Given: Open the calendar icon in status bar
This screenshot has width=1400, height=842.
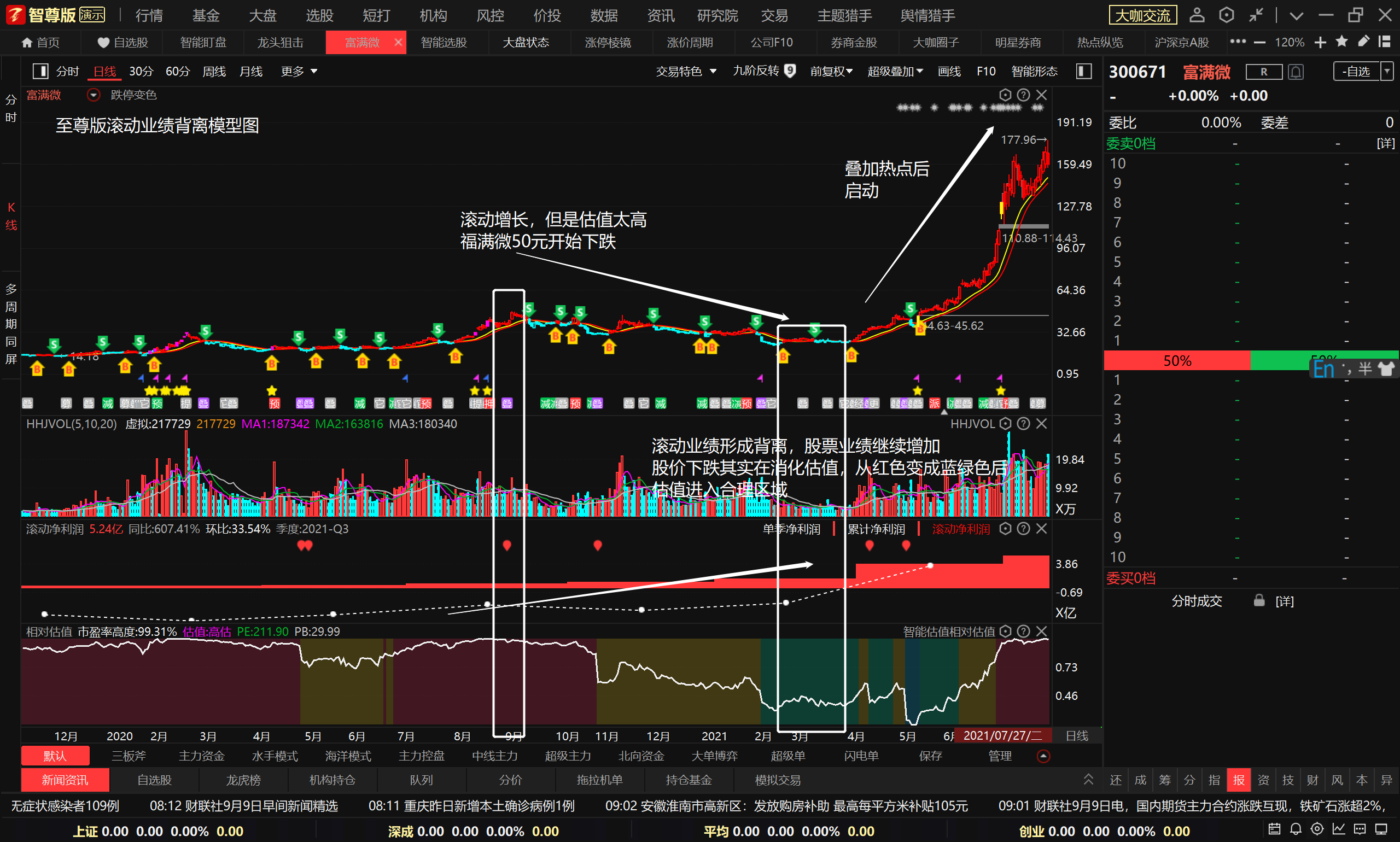Looking at the screenshot, I should pyautogui.click(x=1274, y=829).
